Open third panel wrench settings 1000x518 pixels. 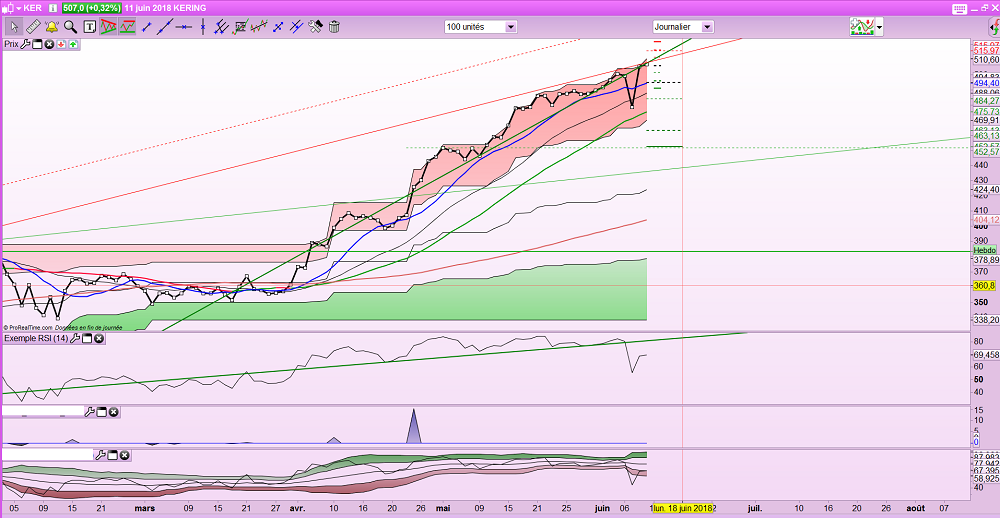90,412
